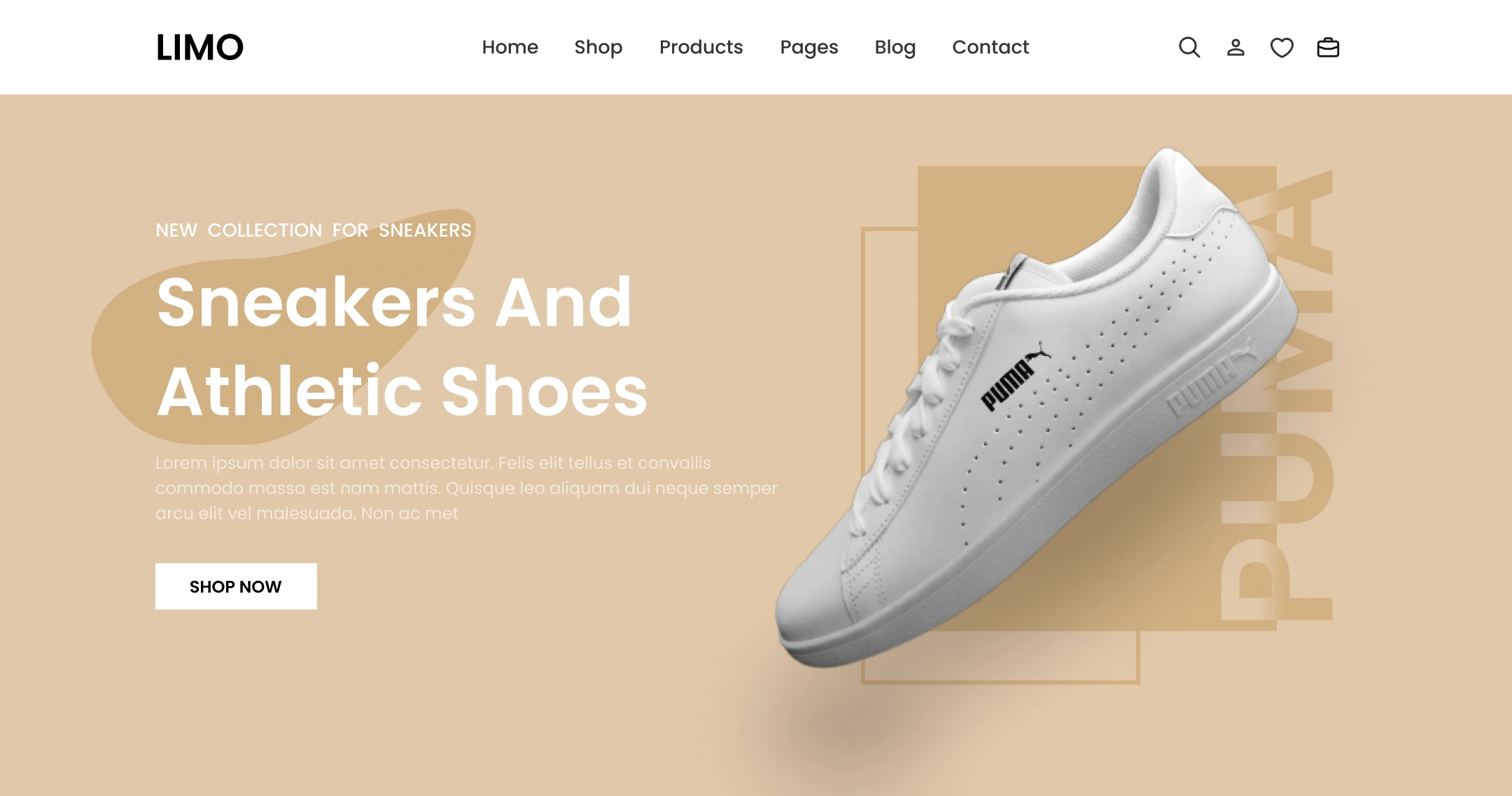Open the shopping bag cart icon
The image size is (1512, 796).
pos(1328,48)
